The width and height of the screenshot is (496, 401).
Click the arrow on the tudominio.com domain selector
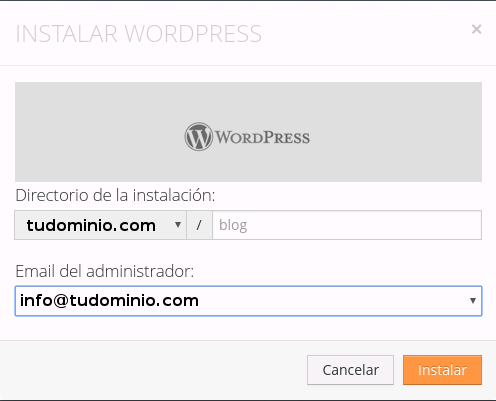click(178, 225)
